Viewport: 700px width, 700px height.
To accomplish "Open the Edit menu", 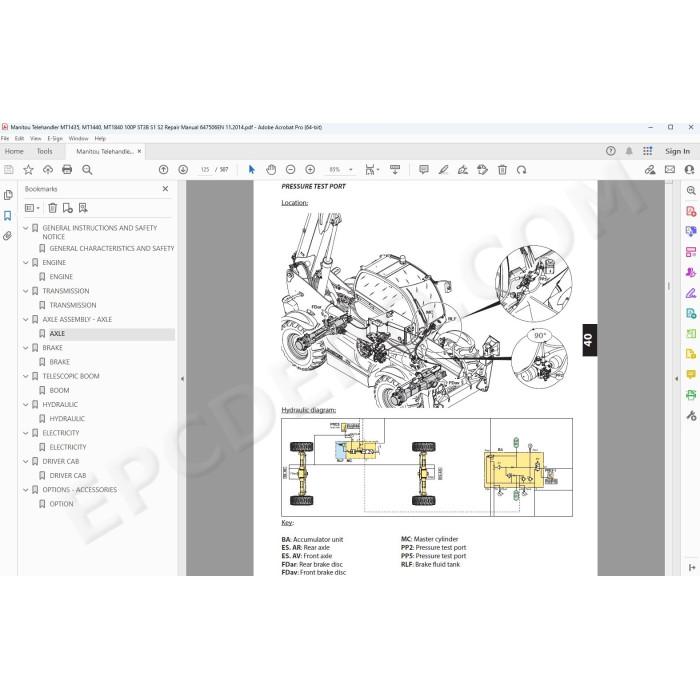I will 19,138.
